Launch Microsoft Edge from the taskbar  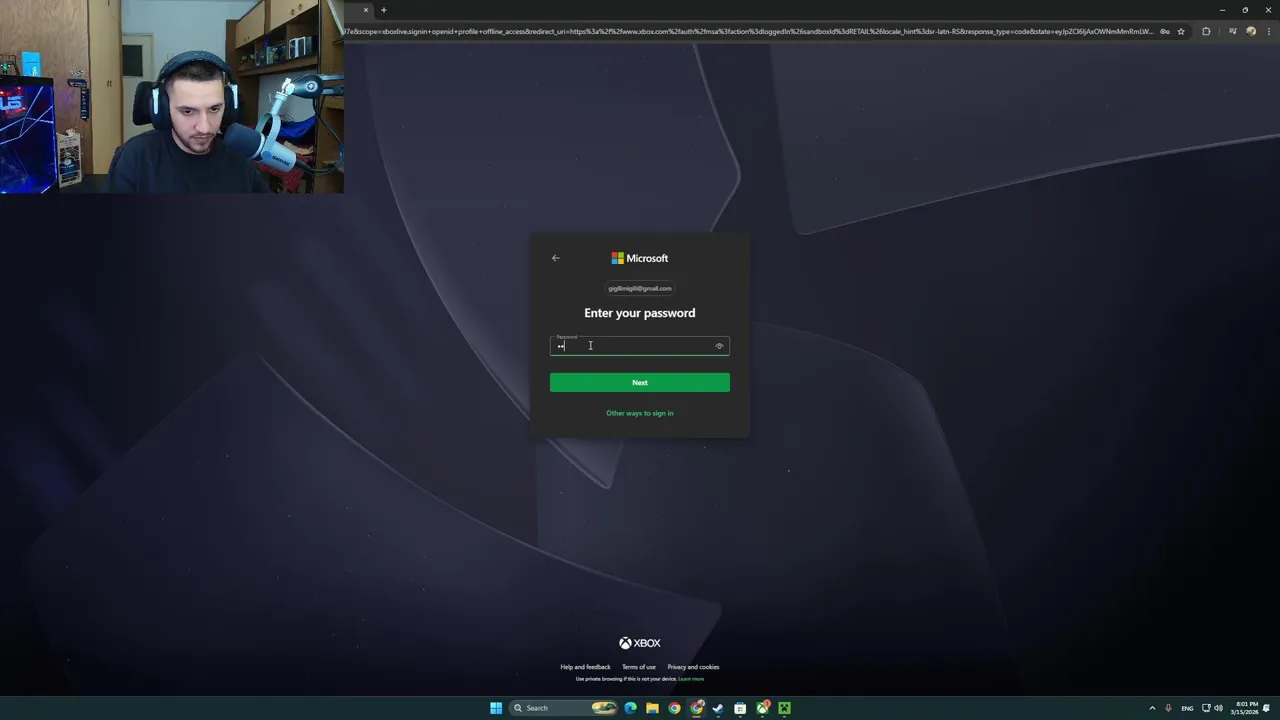[630, 708]
